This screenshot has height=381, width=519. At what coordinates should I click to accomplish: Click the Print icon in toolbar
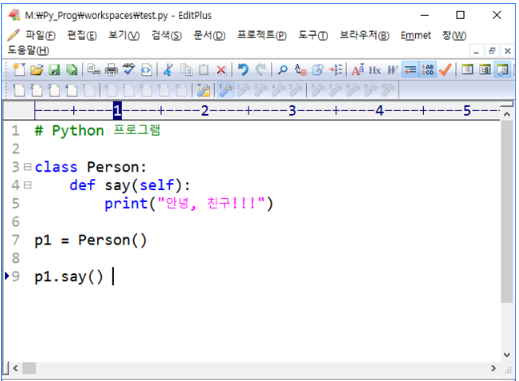coord(111,70)
